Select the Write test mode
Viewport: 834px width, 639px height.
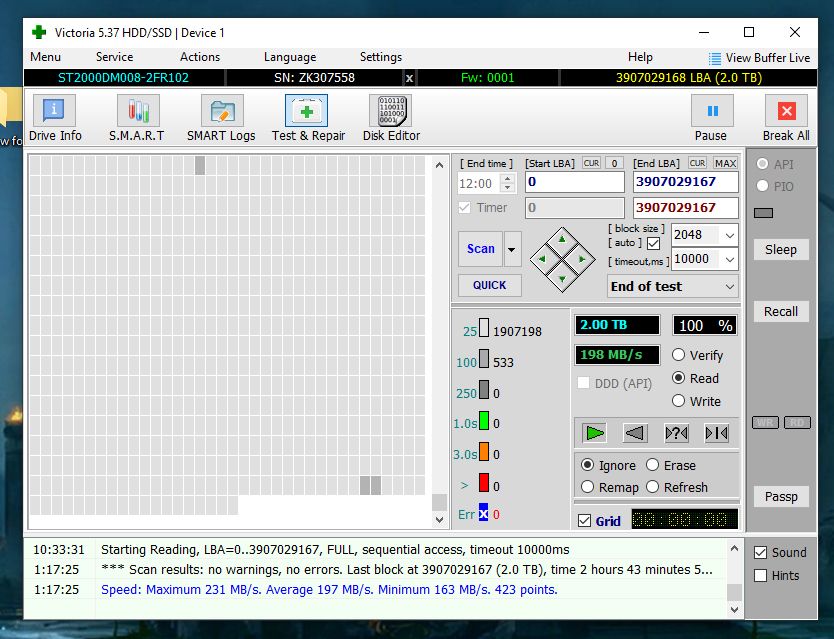click(x=678, y=401)
